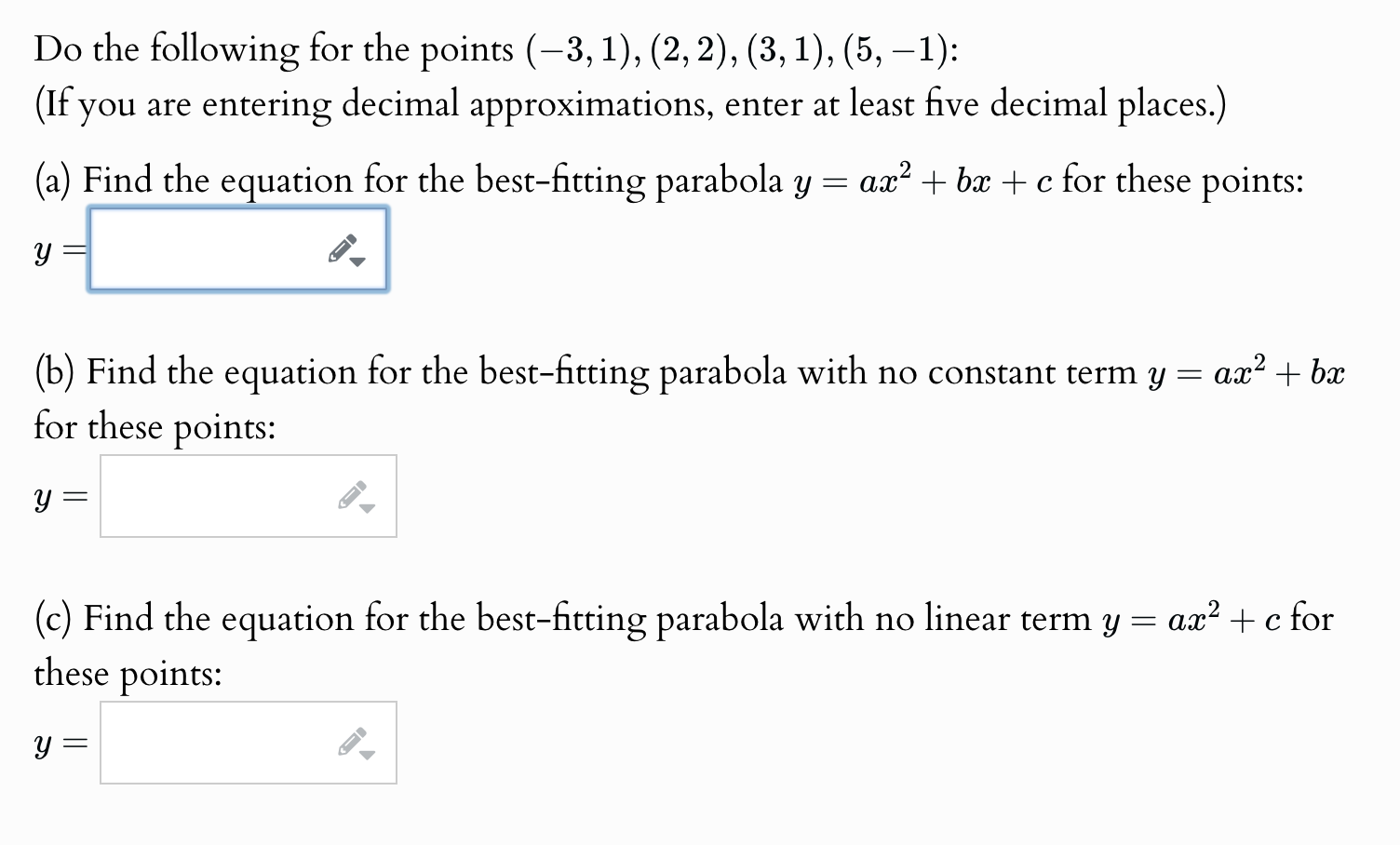The width and height of the screenshot is (1400, 845).
Task: Click the 'y =' label before the part (a) box
Action: pos(54,248)
